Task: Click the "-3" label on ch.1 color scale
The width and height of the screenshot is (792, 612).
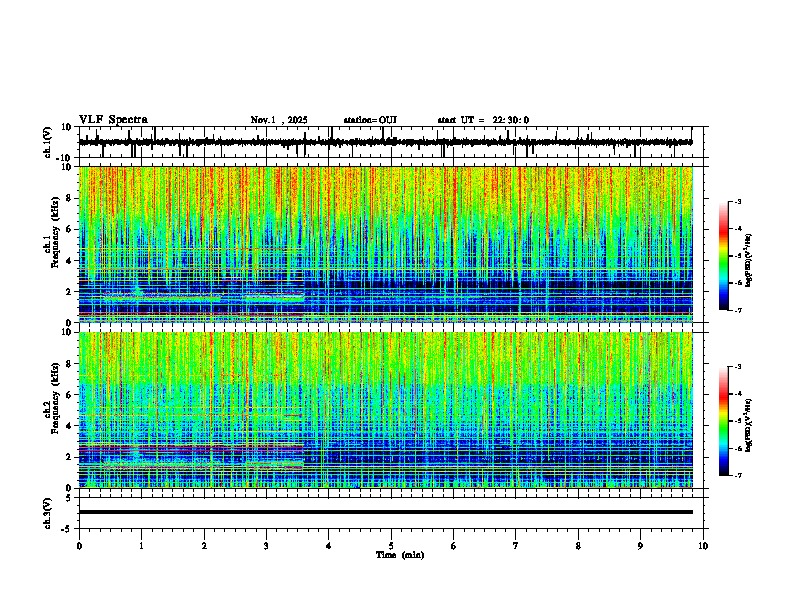Action: coord(737,202)
